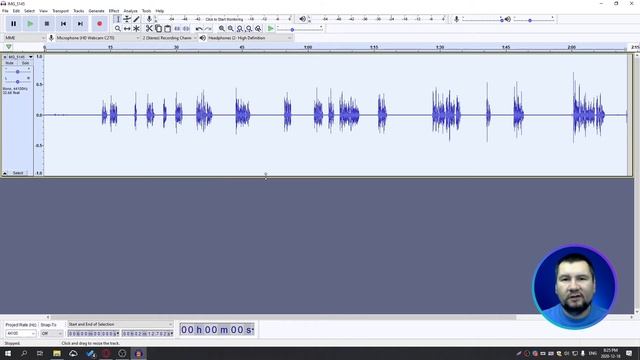The width and height of the screenshot is (640, 360).
Task: Open the File menu
Action: pos(5,11)
